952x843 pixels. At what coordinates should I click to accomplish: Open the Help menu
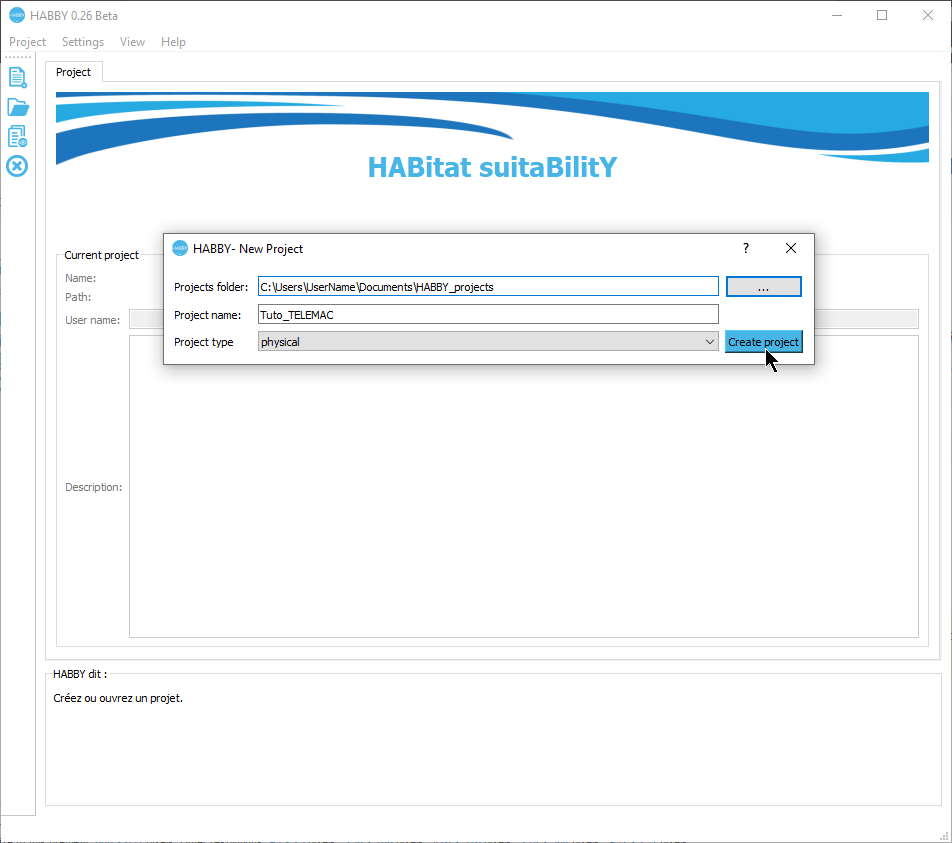[173, 42]
